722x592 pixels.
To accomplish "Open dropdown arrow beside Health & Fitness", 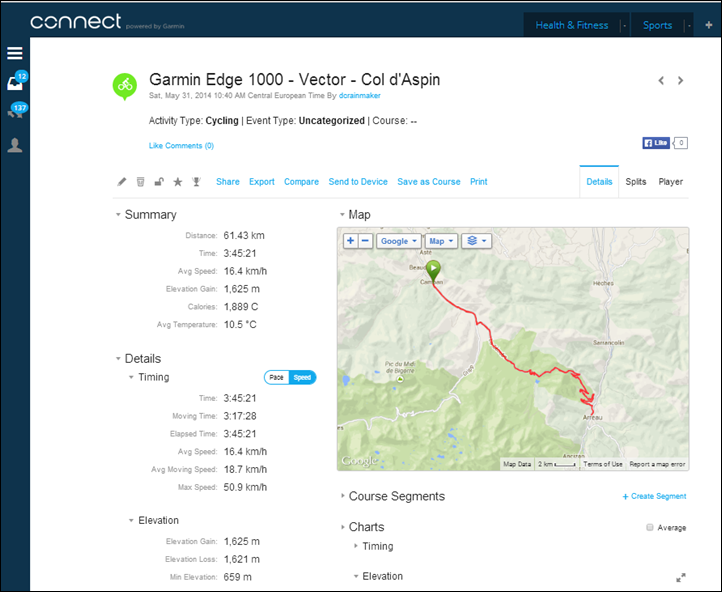I will pyautogui.click(x=624, y=26).
